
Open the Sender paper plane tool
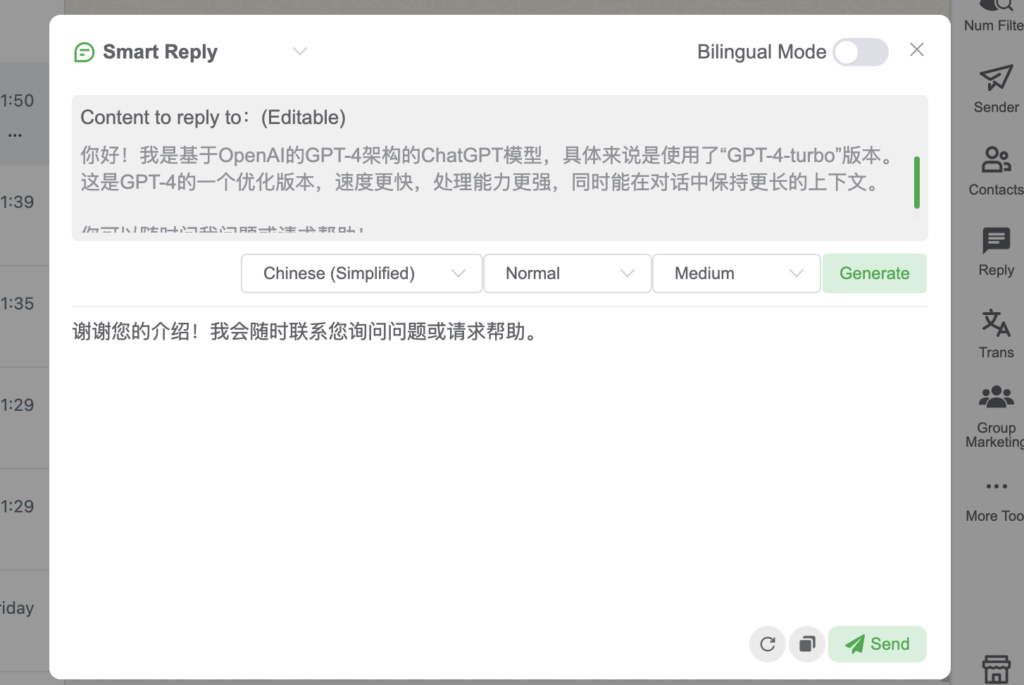[x=996, y=89]
